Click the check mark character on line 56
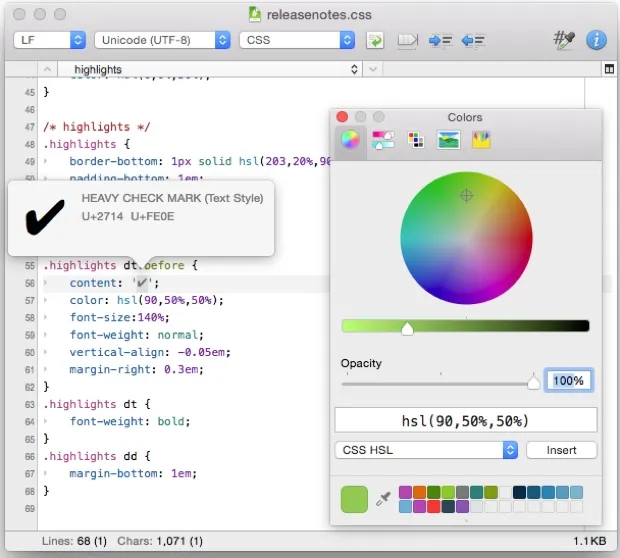Image resolution: width=620 pixels, height=558 pixels. [142, 283]
